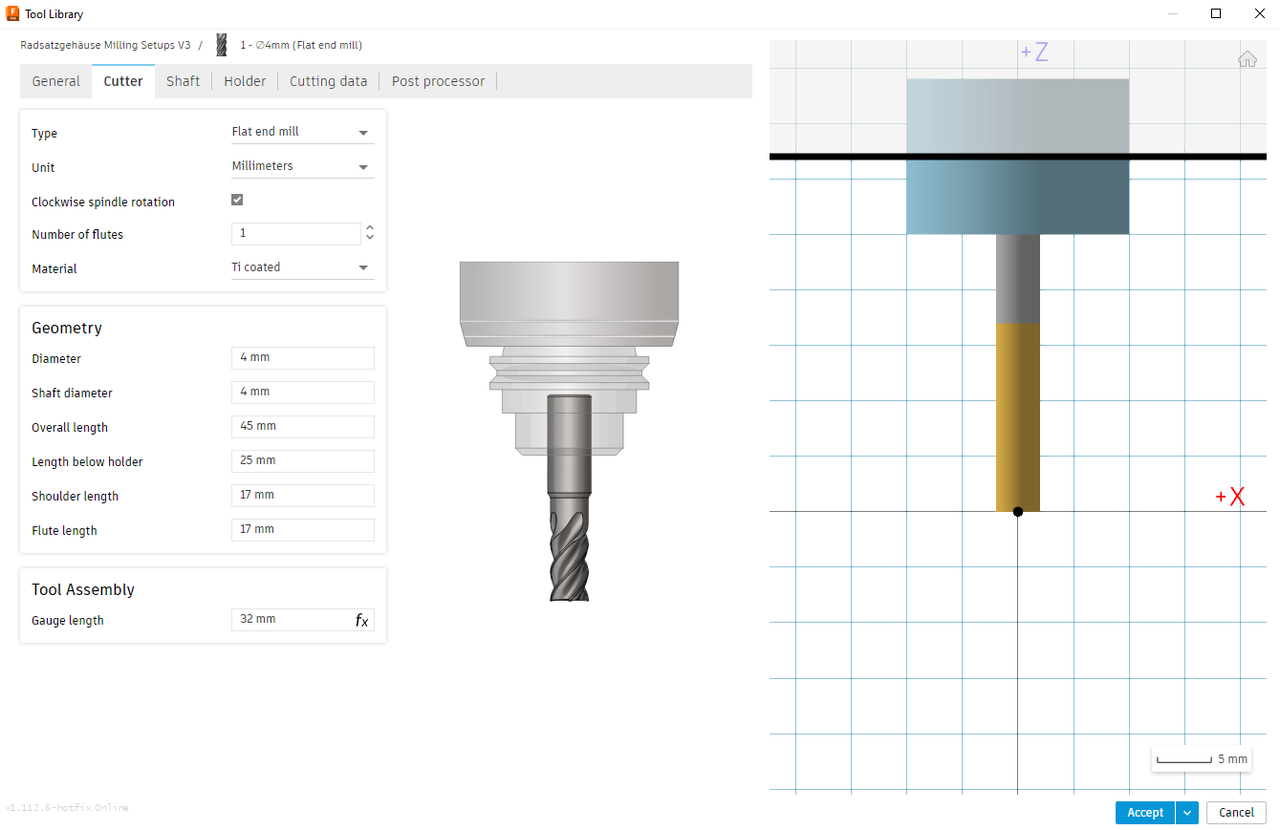Click the Shoulder length field
The height and width of the screenshot is (830, 1280).
(x=302, y=496)
